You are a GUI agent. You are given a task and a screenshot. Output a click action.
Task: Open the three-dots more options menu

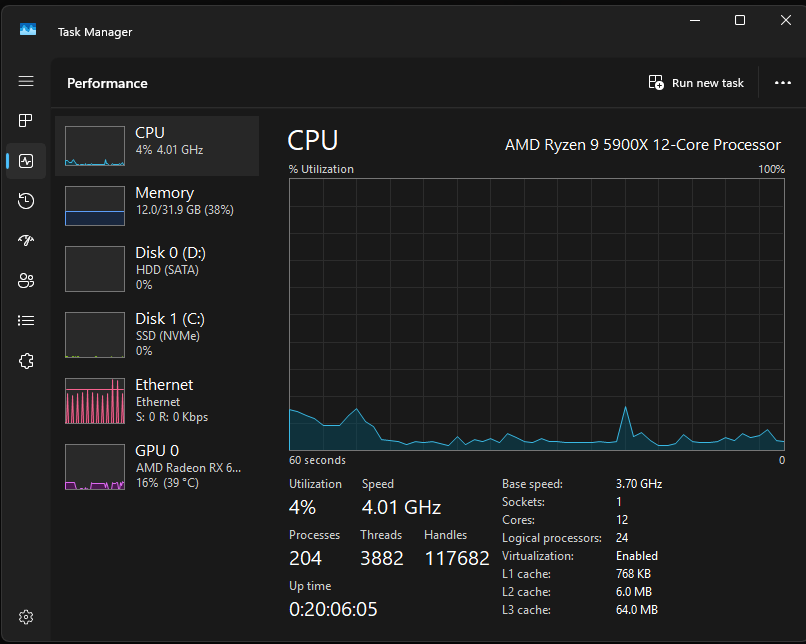(x=783, y=83)
